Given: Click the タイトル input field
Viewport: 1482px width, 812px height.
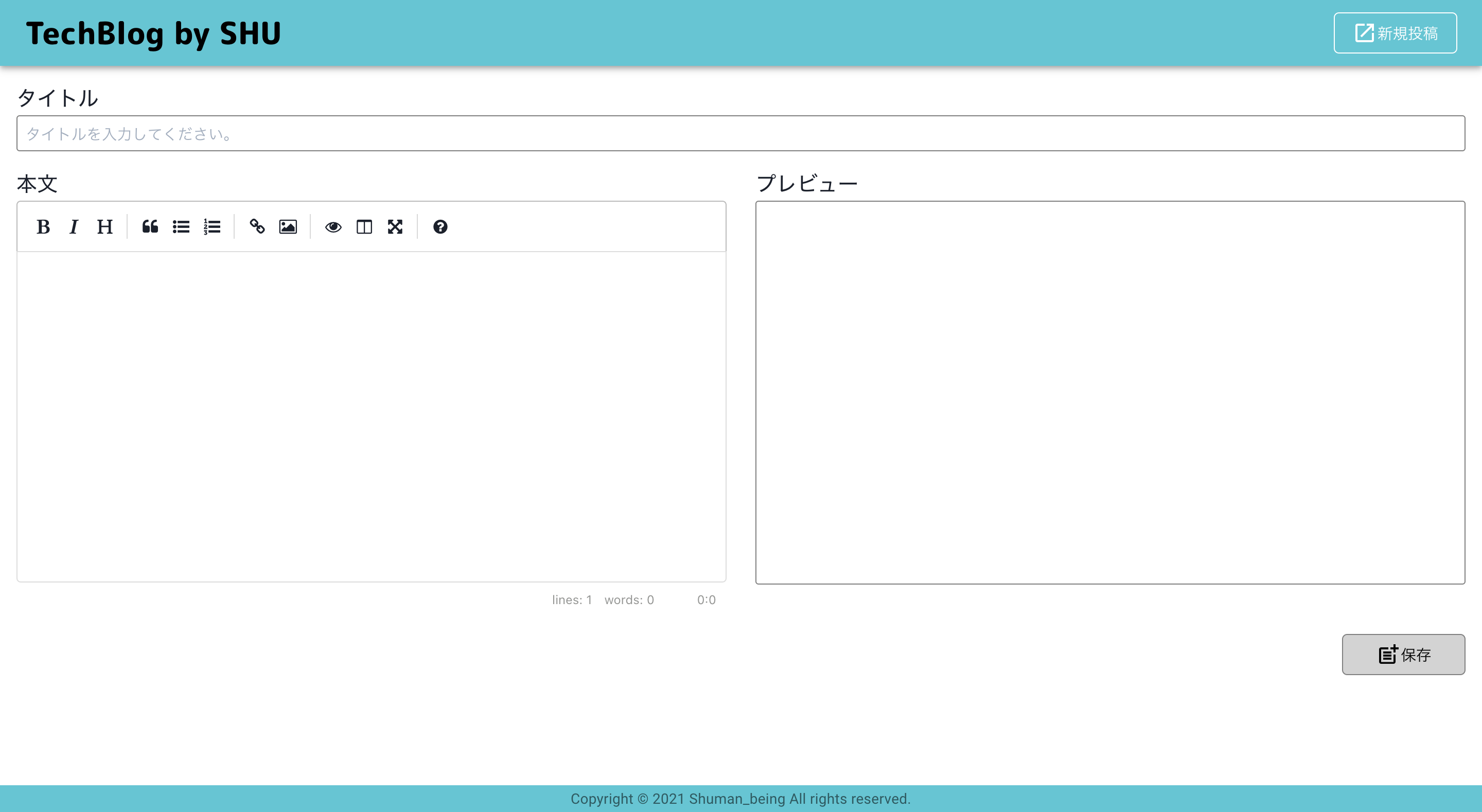Looking at the screenshot, I should [740, 133].
